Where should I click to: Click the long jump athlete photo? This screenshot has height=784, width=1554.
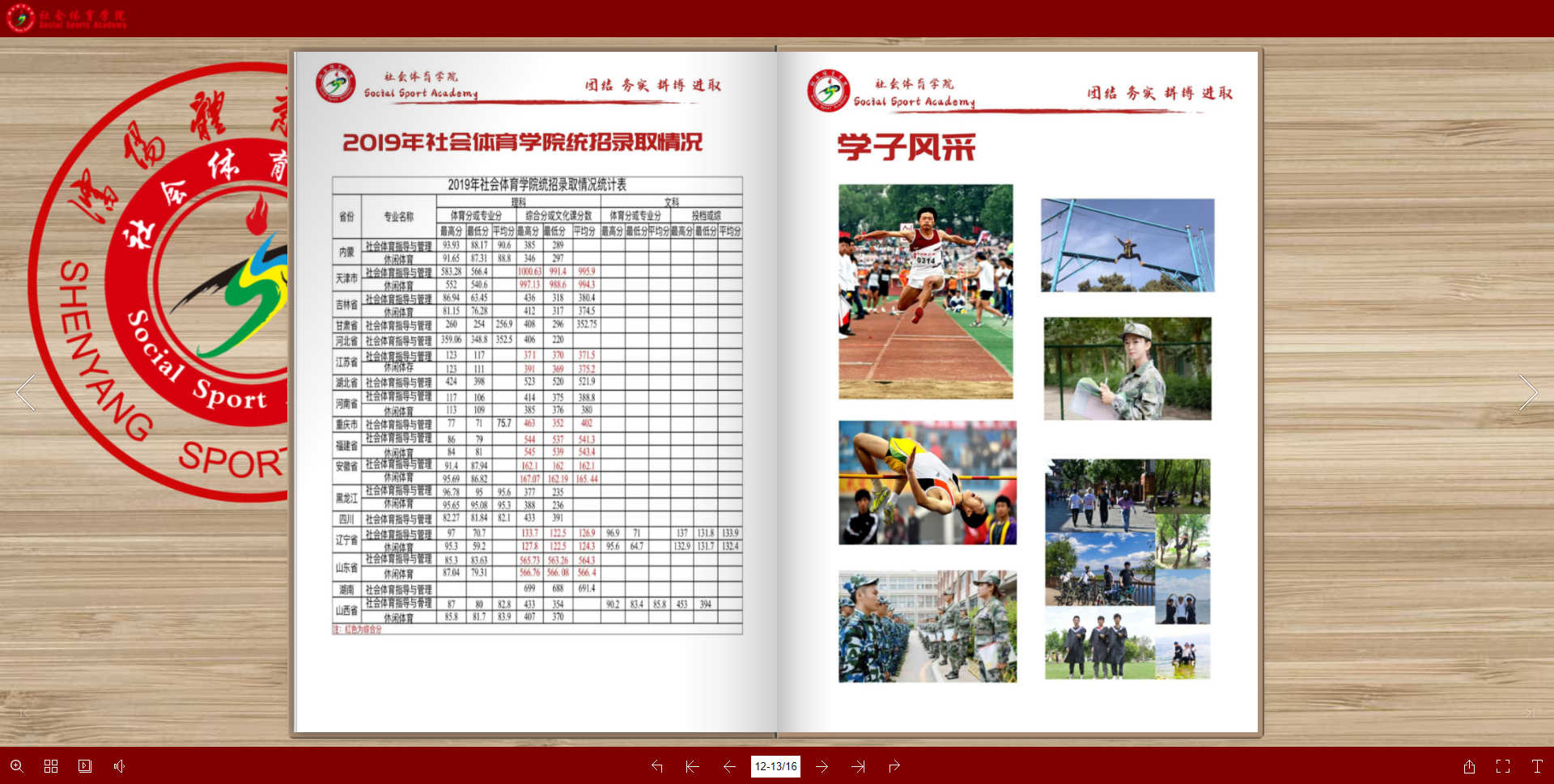[925, 291]
